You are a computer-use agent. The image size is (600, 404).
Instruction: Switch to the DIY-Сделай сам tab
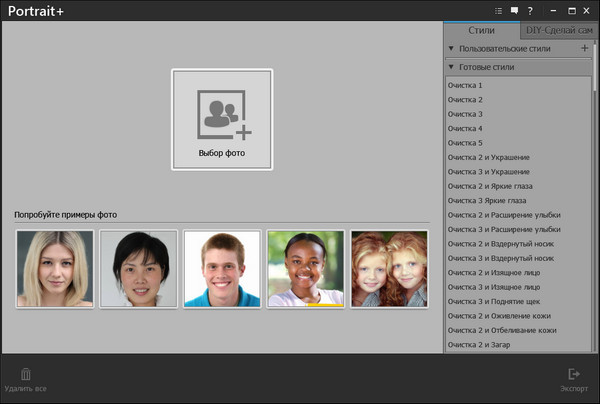tap(558, 31)
